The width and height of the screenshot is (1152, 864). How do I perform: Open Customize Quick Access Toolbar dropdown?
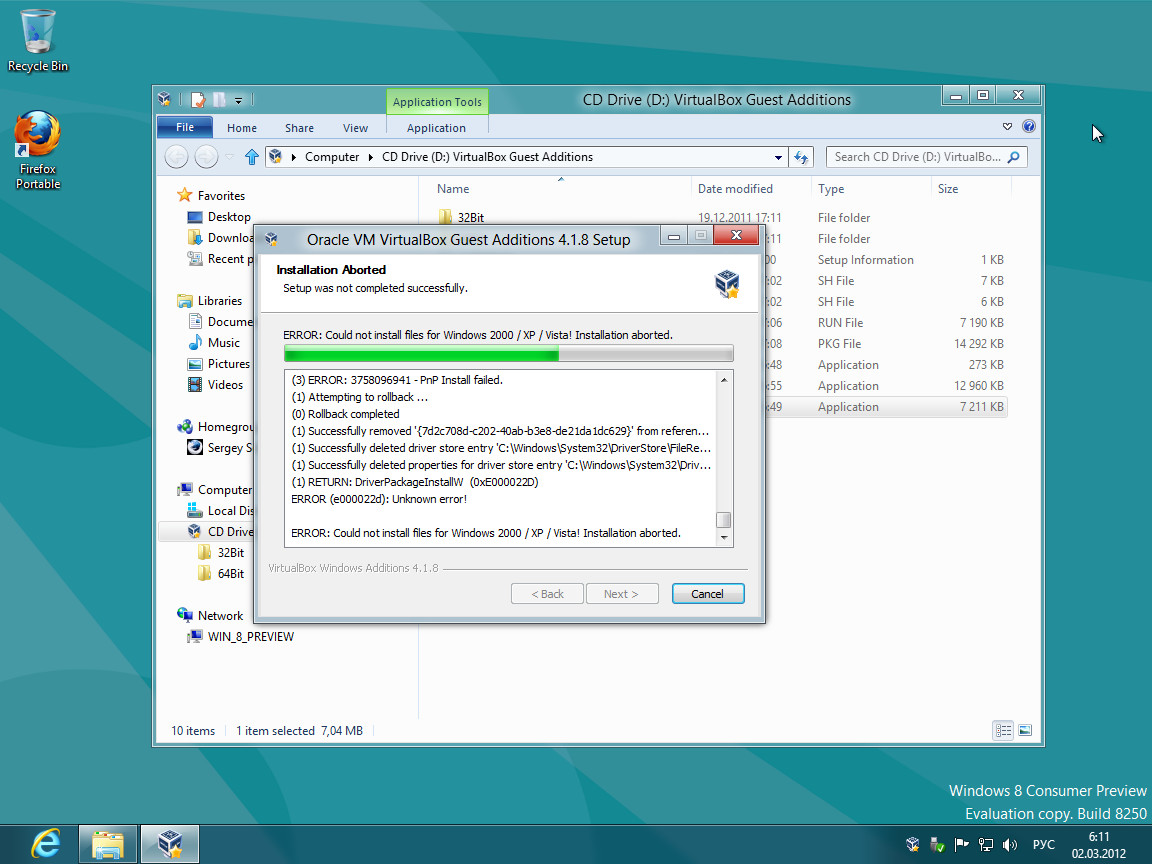[x=238, y=100]
